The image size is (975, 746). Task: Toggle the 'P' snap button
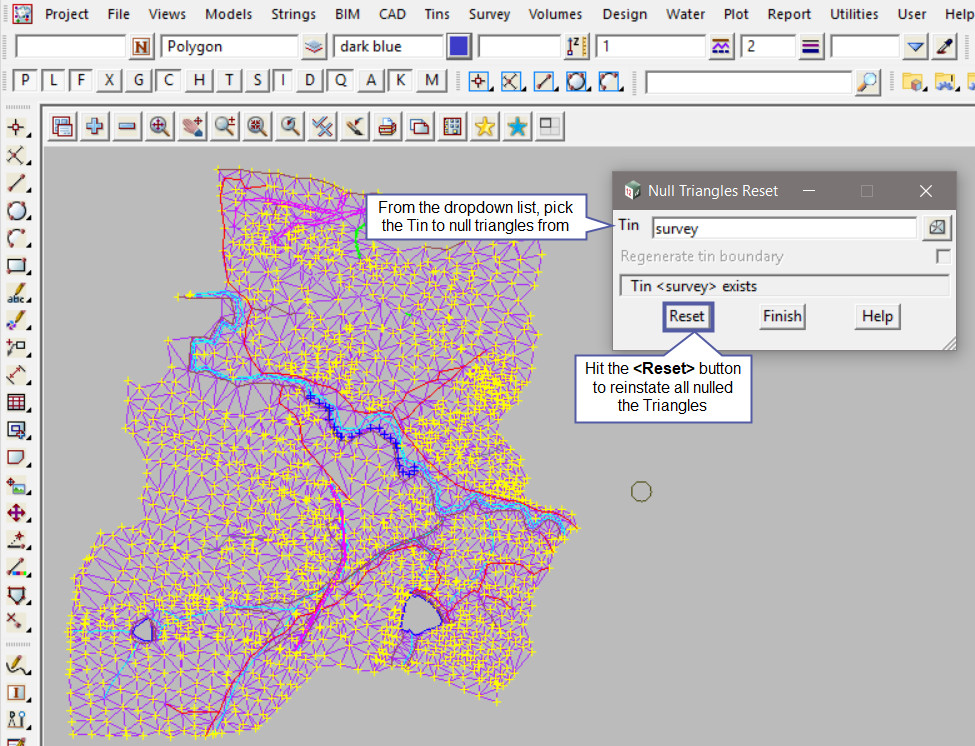(x=25, y=81)
